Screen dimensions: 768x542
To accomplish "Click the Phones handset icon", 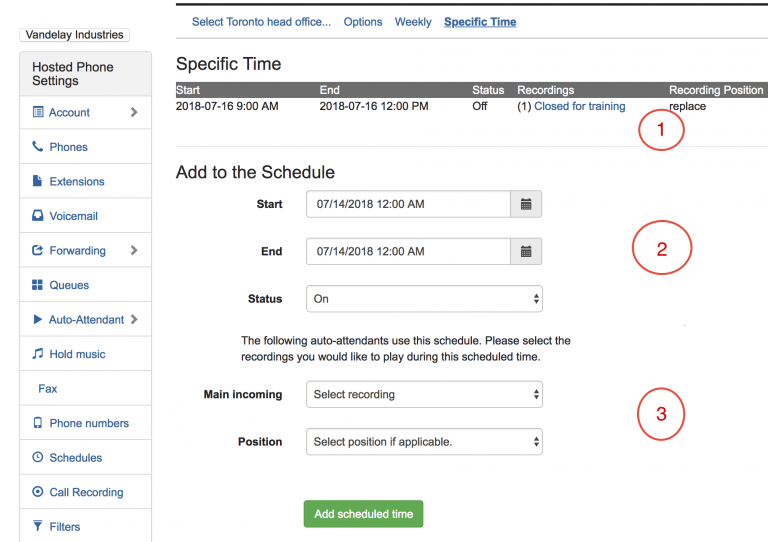I will click(x=38, y=146).
